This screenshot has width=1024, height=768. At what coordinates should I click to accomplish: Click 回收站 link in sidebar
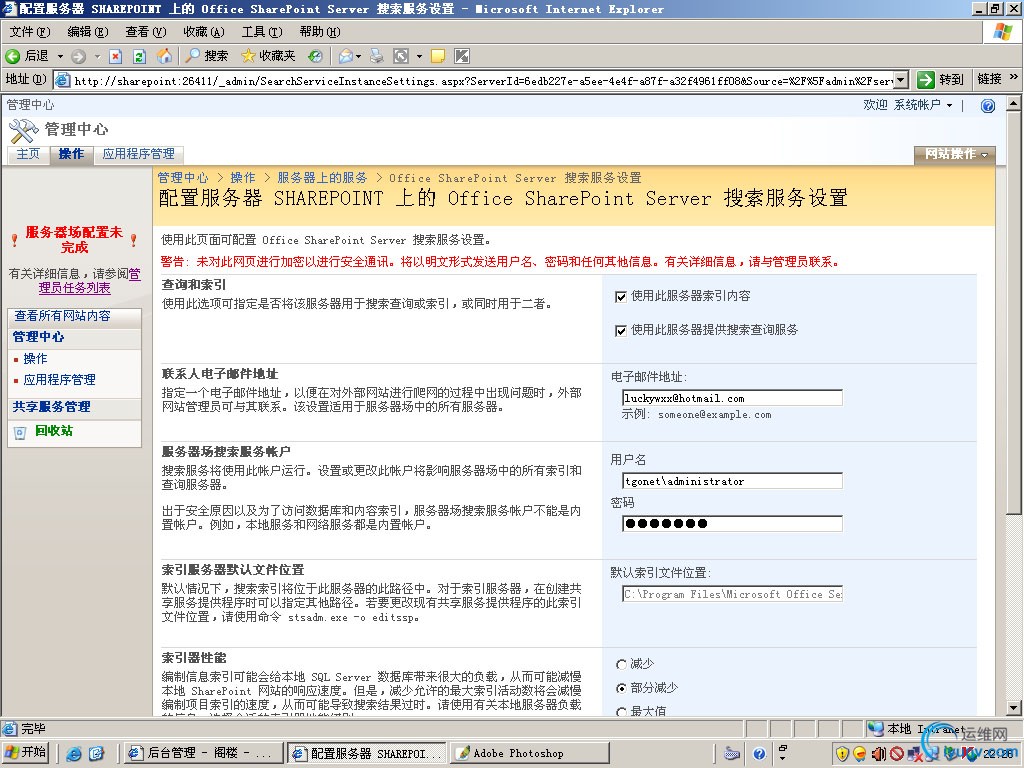pos(54,431)
